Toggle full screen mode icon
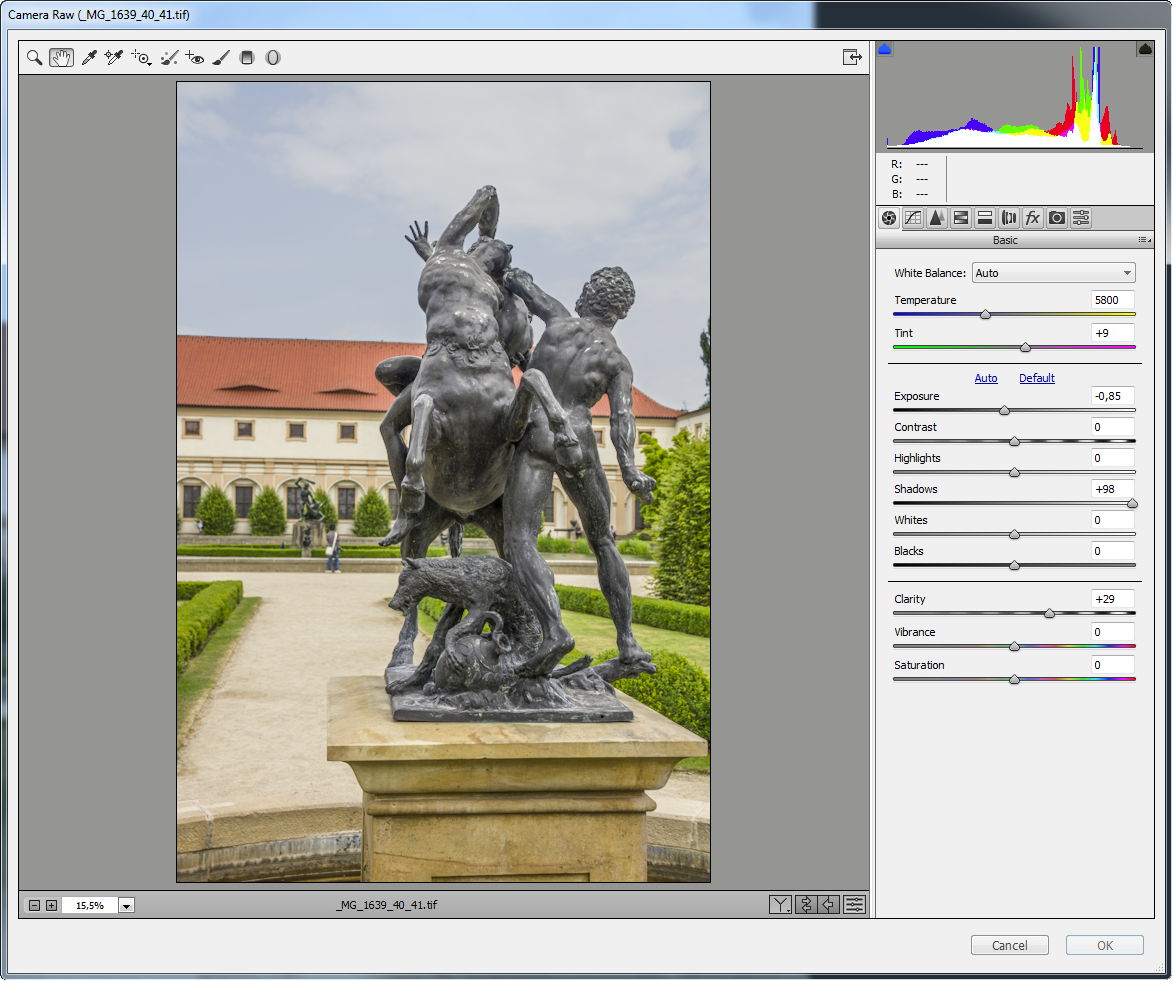 click(x=851, y=58)
